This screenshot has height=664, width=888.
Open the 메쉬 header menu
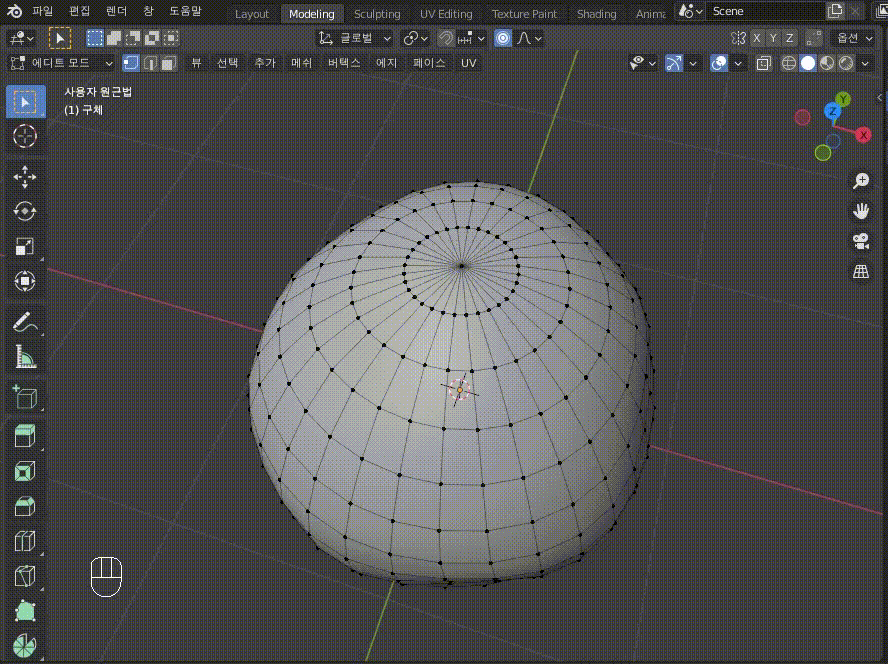click(x=302, y=63)
